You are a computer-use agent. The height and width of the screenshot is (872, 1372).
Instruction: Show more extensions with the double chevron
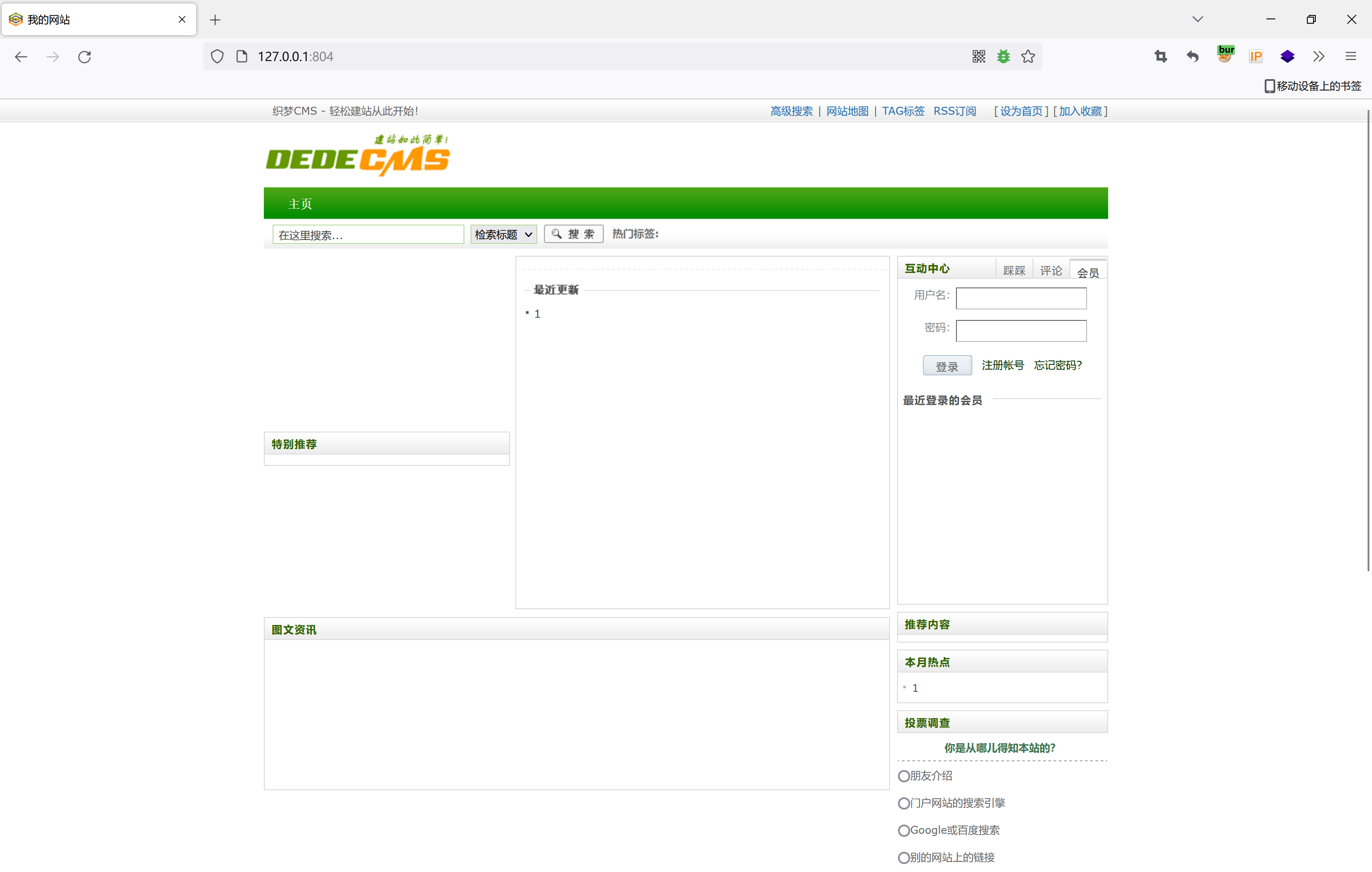[x=1318, y=56]
